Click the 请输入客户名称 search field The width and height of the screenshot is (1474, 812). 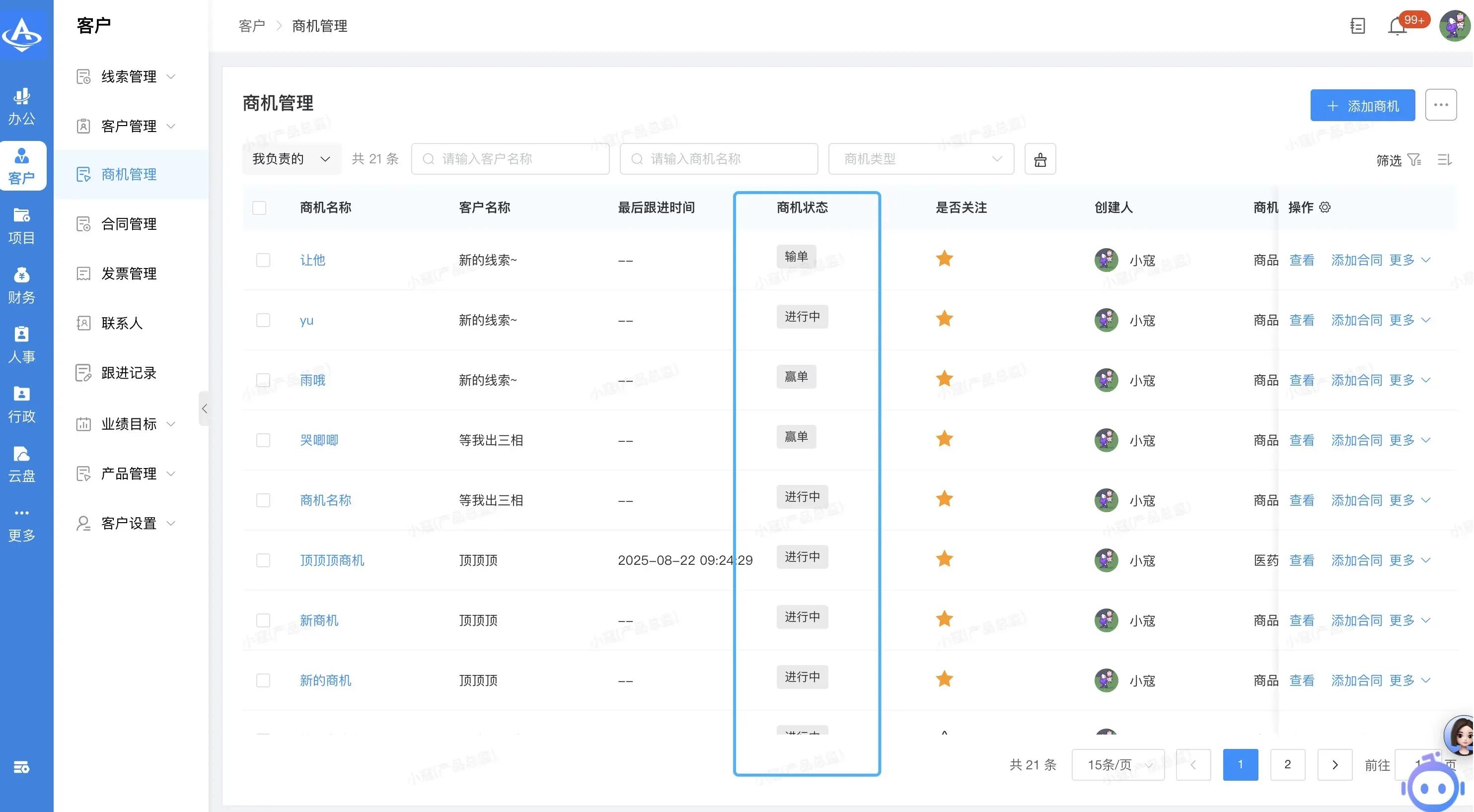coord(510,159)
